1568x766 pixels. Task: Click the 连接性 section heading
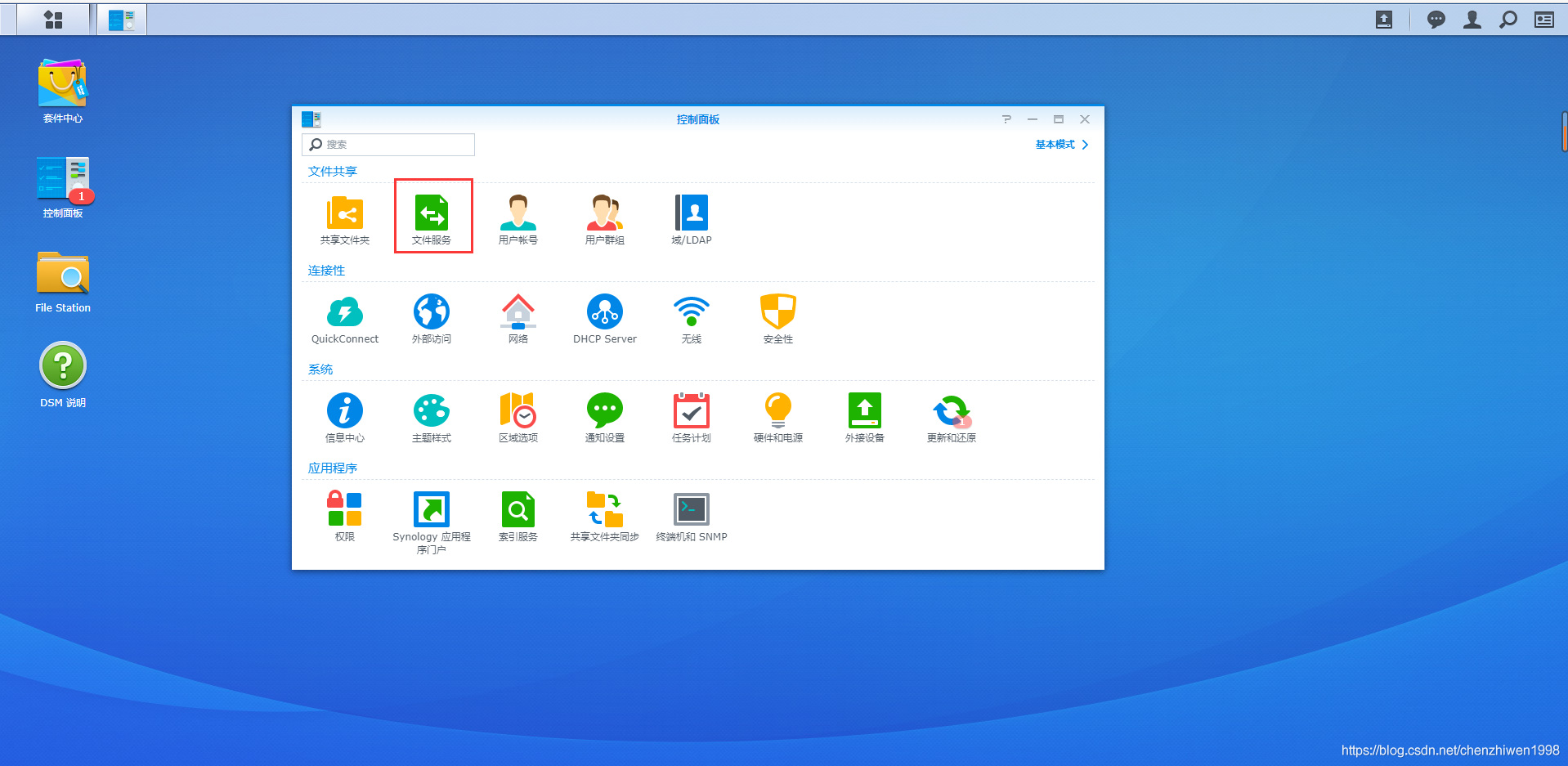tap(326, 271)
